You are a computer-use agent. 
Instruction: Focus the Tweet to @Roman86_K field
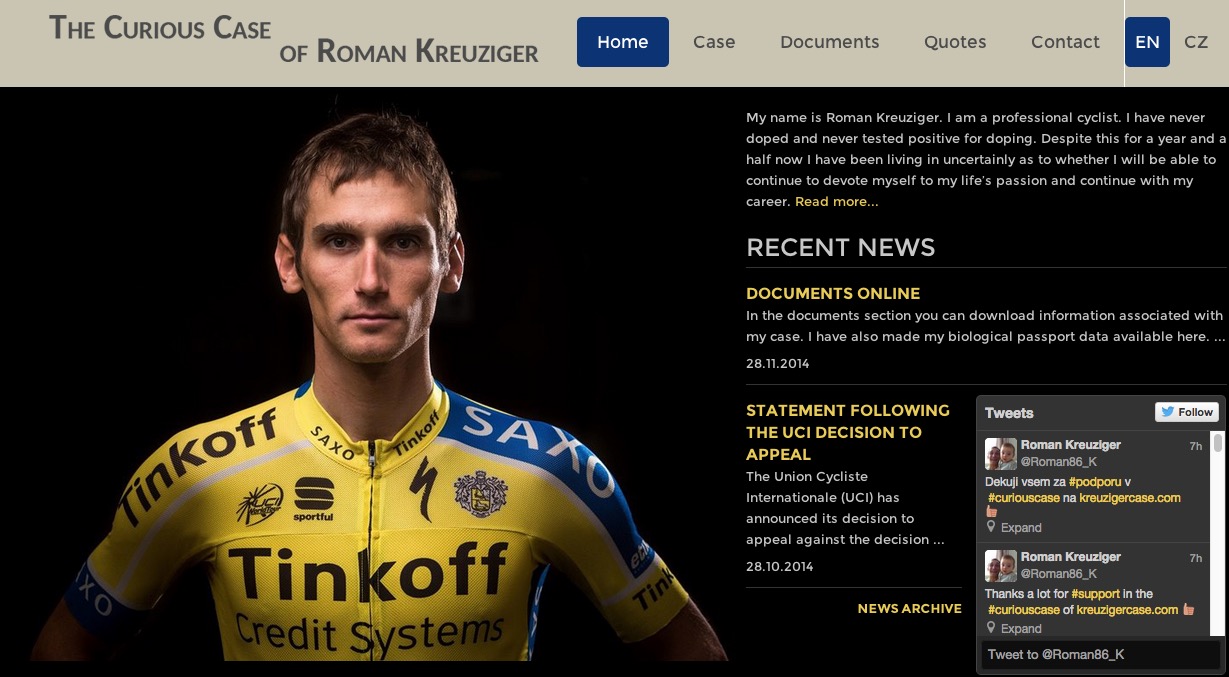click(1101, 654)
